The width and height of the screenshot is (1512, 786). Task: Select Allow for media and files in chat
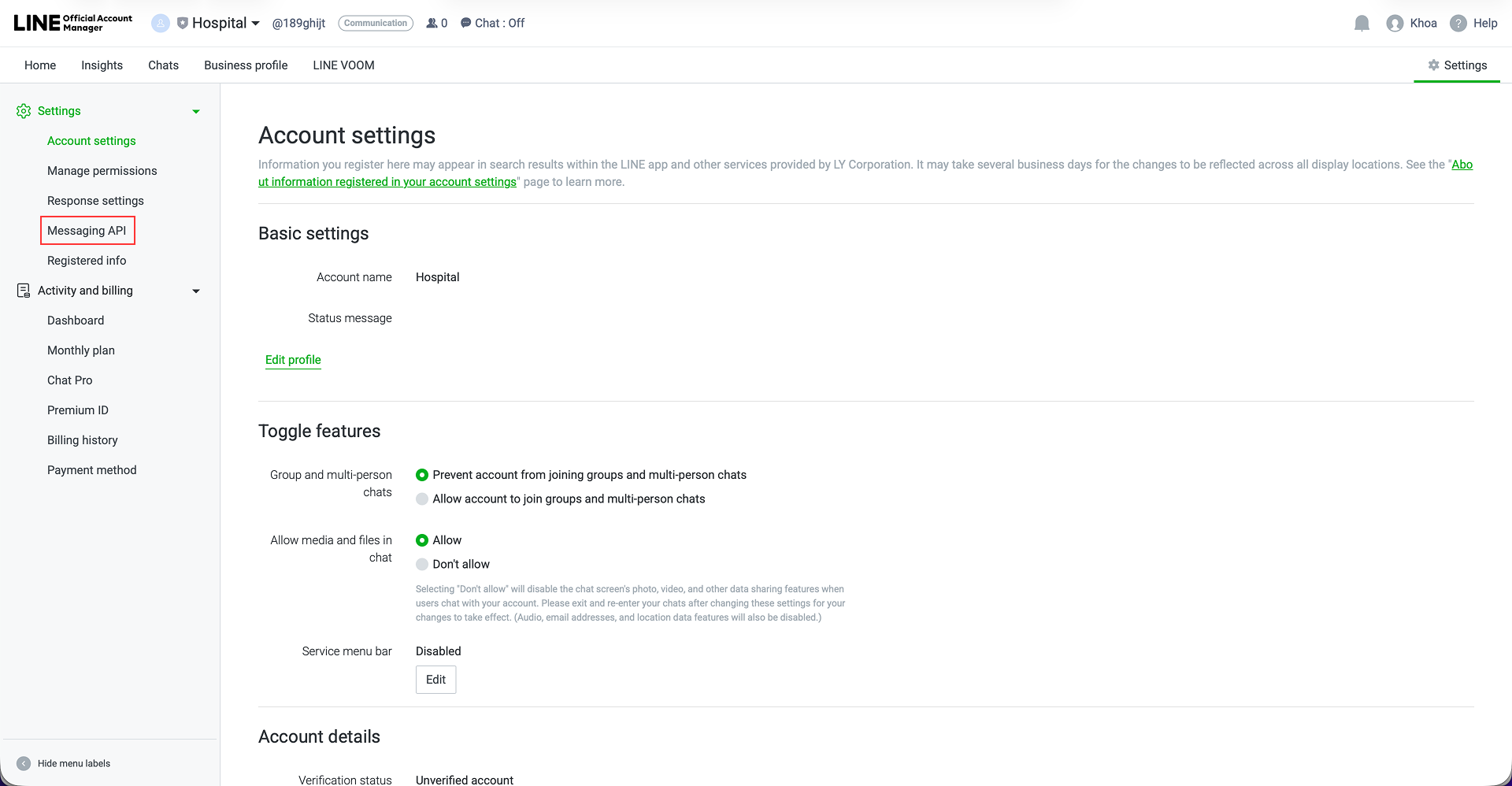(x=422, y=540)
